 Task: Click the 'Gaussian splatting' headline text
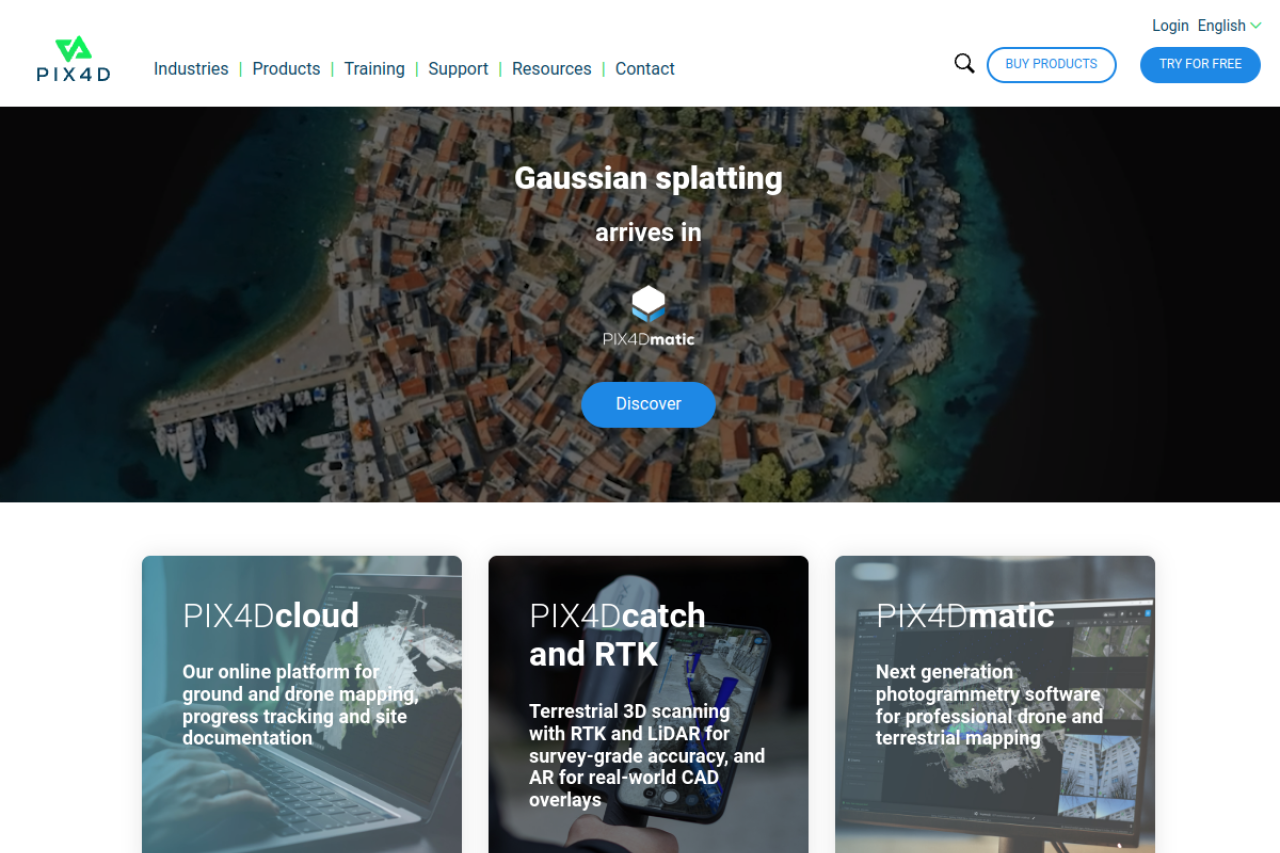tap(648, 178)
